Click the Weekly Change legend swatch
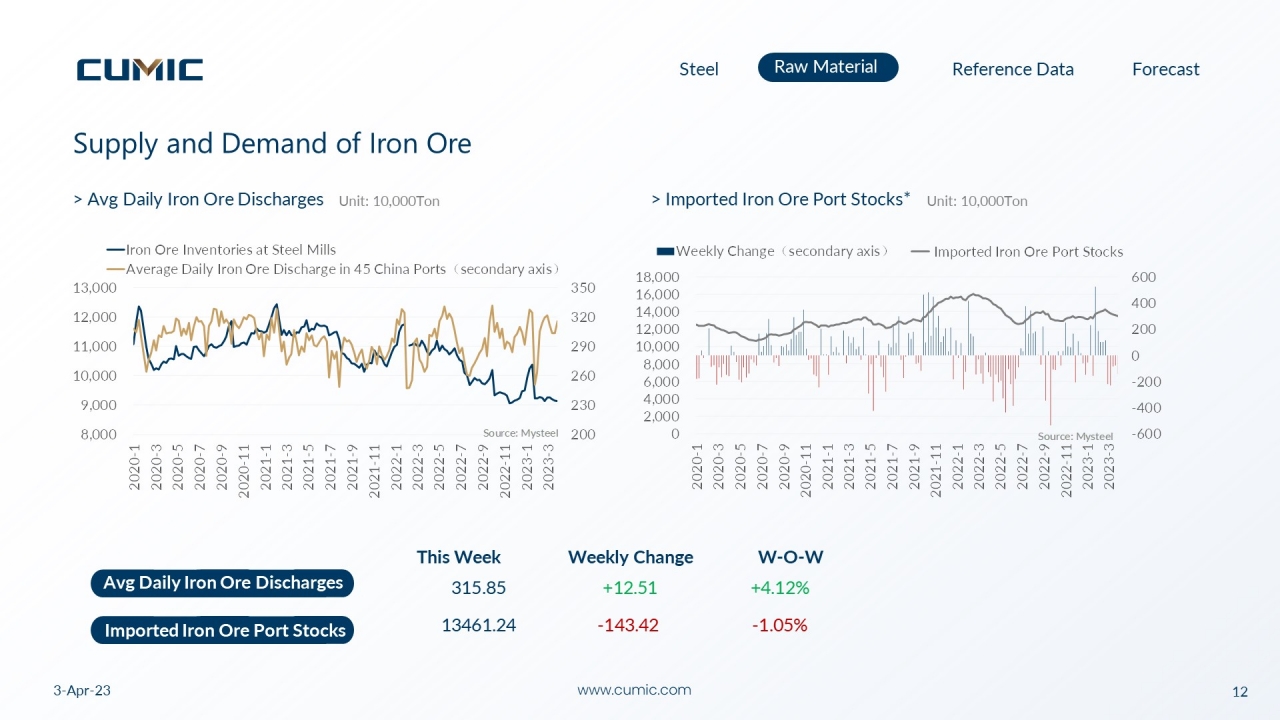The image size is (1280, 720). 665,252
